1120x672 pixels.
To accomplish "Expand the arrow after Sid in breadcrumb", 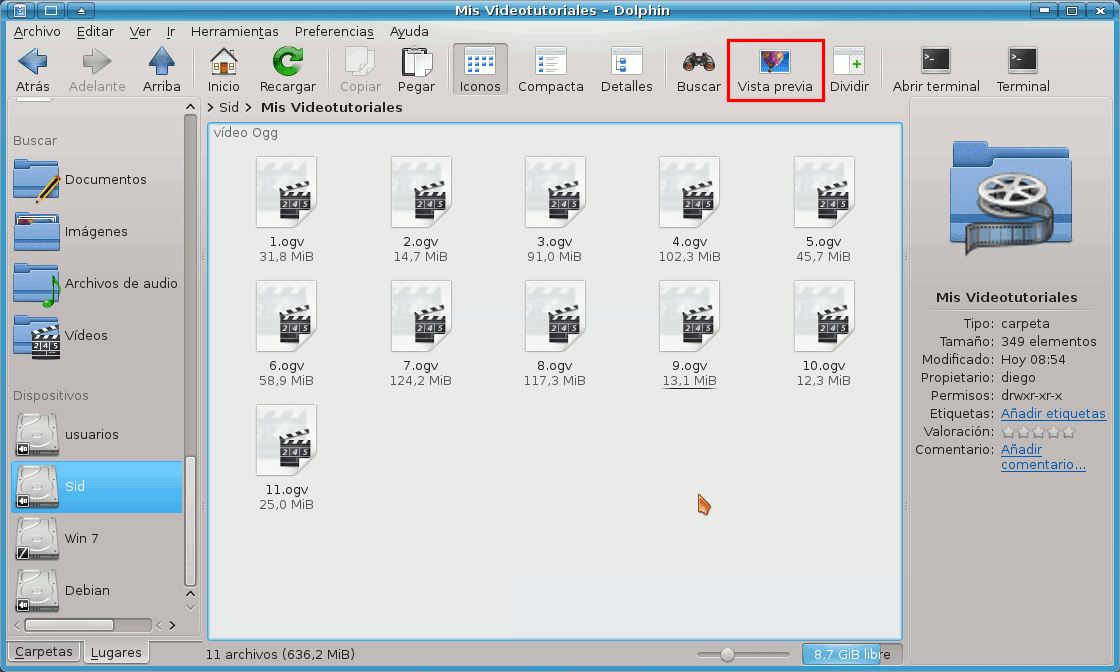I will pos(249,107).
